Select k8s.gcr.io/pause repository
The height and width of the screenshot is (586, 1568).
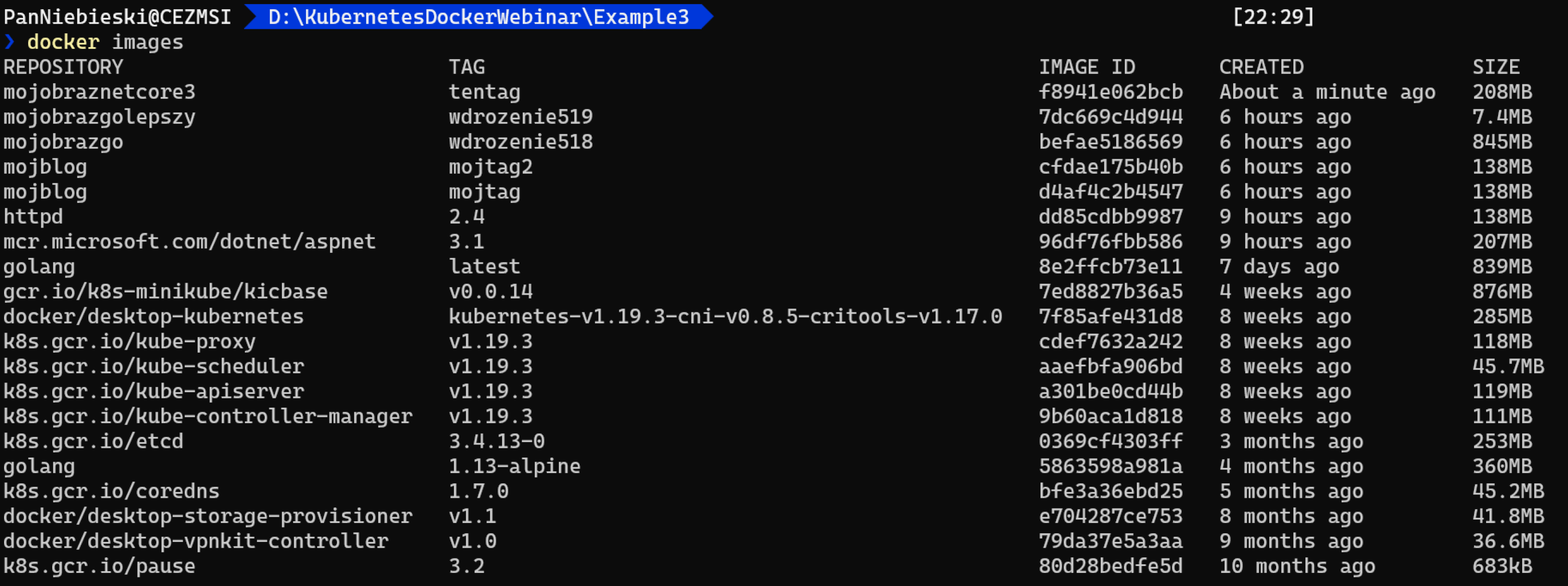click(99, 565)
